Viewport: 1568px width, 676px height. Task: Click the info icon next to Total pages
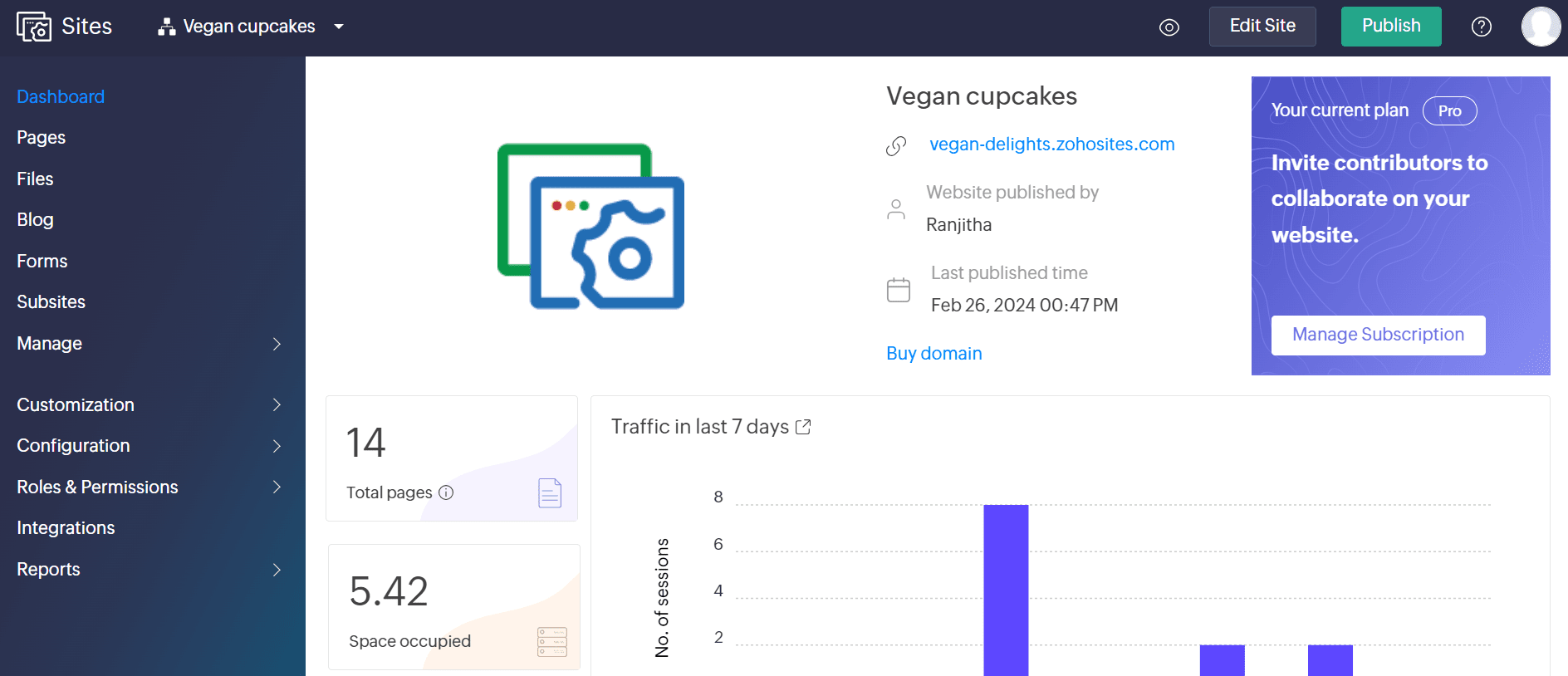point(446,492)
